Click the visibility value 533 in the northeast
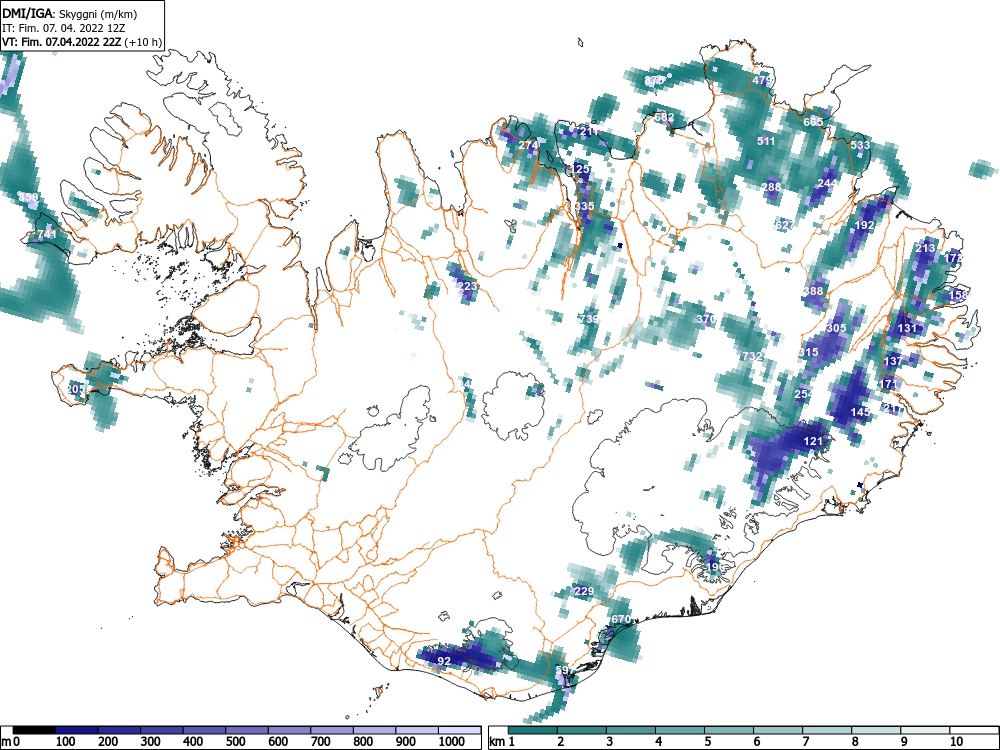The height and width of the screenshot is (750, 1000). coord(860,145)
